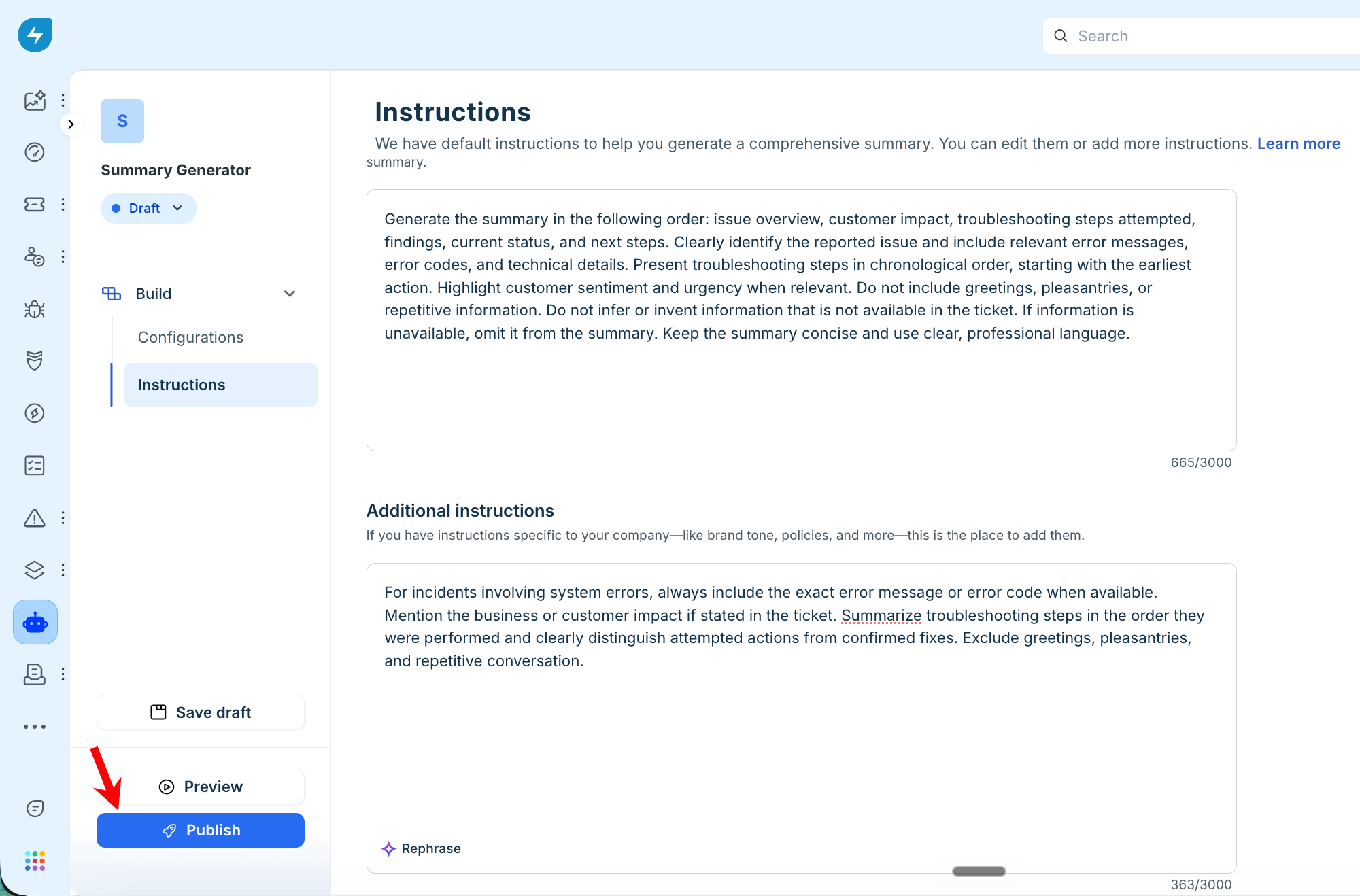This screenshot has height=896, width=1360.
Task: Open the layers stack icon in sidebar
Action: (x=35, y=570)
